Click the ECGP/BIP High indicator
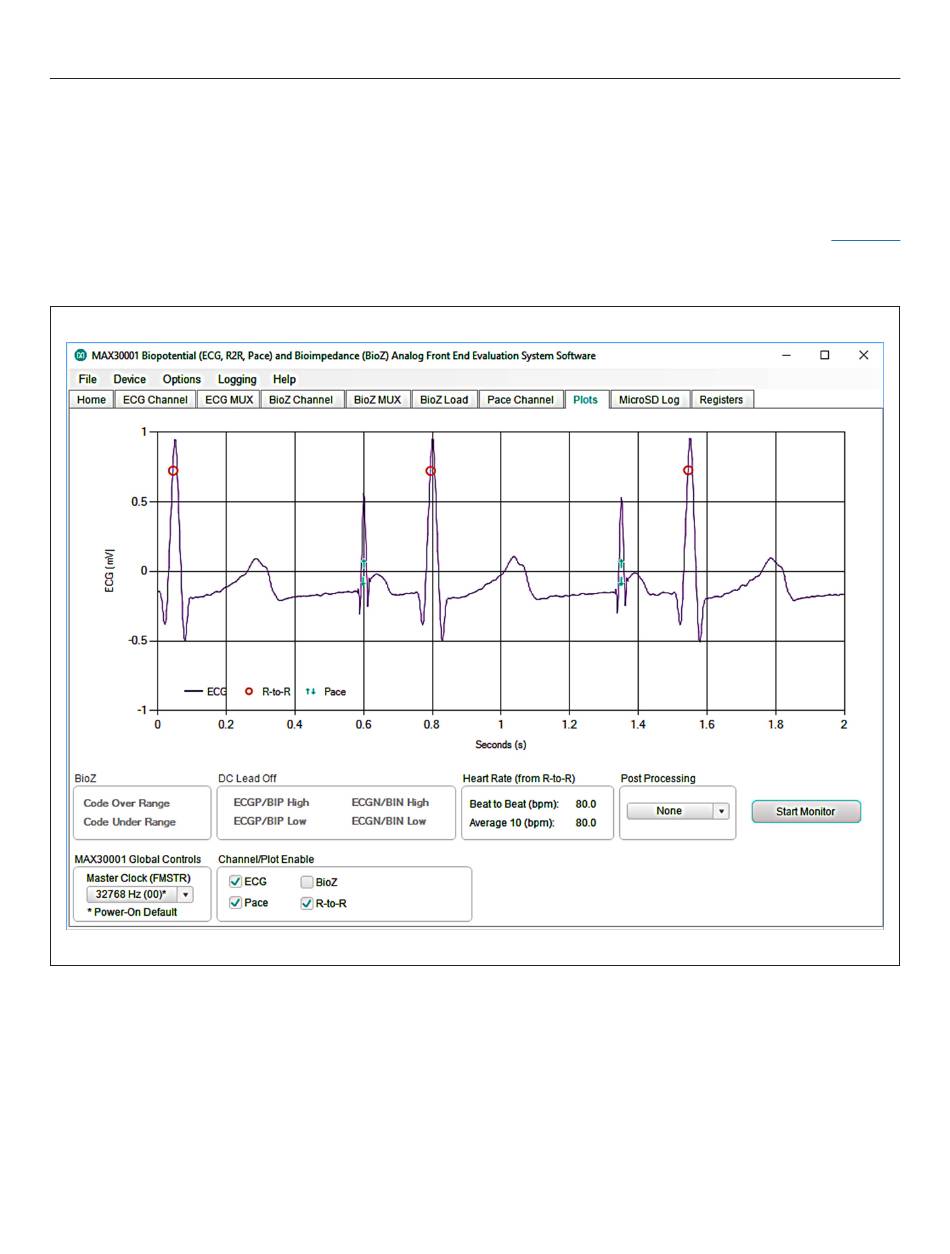This screenshot has width=950, height=1254. tap(271, 802)
